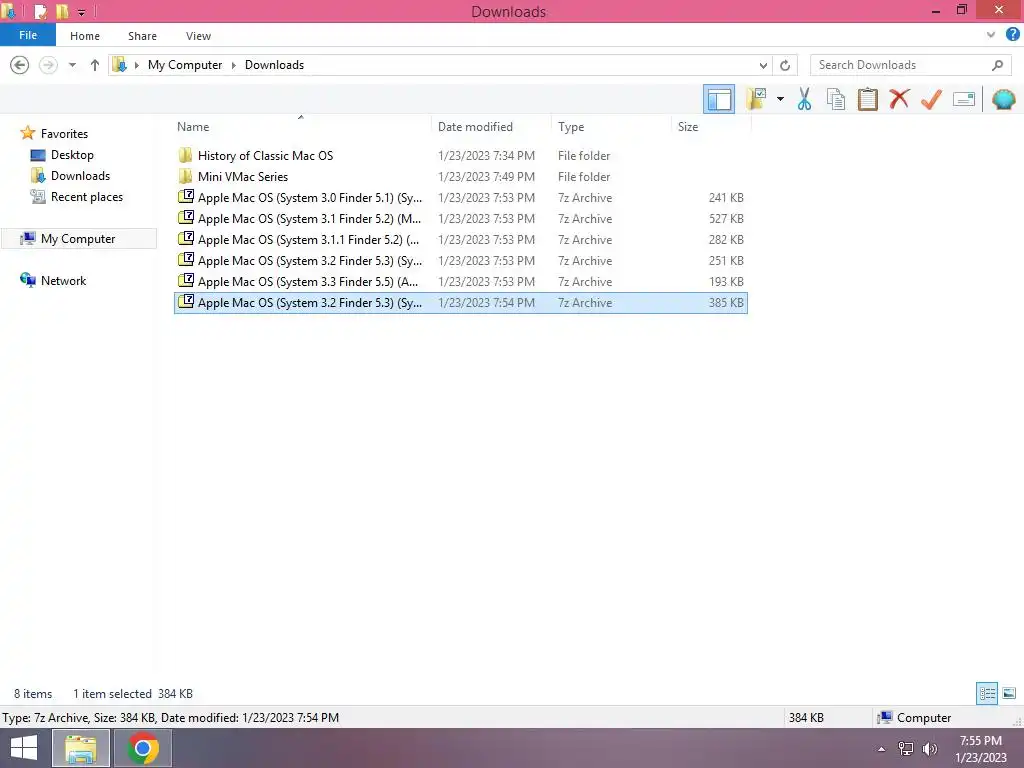Select Favorites in the navigation pane
Image resolution: width=1024 pixels, height=768 pixels.
click(x=64, y=133)
